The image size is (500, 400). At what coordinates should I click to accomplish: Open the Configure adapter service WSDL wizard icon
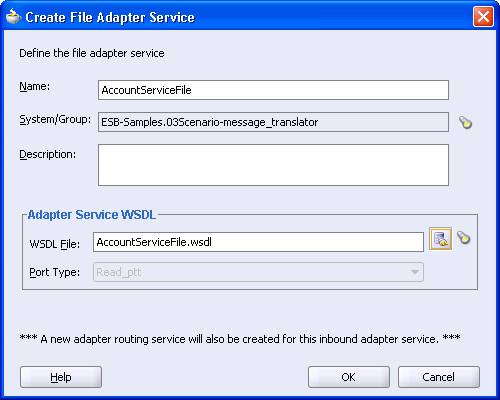(x=440, y=239)
